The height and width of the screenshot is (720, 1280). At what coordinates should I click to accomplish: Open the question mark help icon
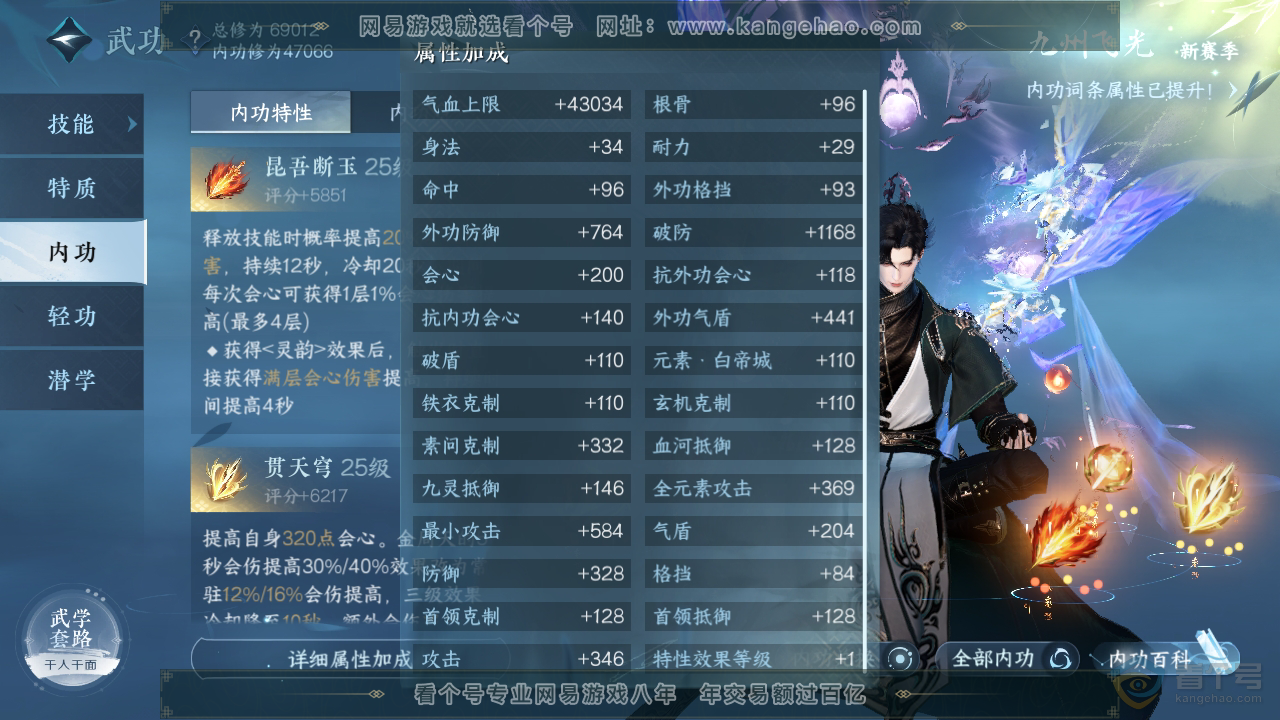tap(195, 42)
